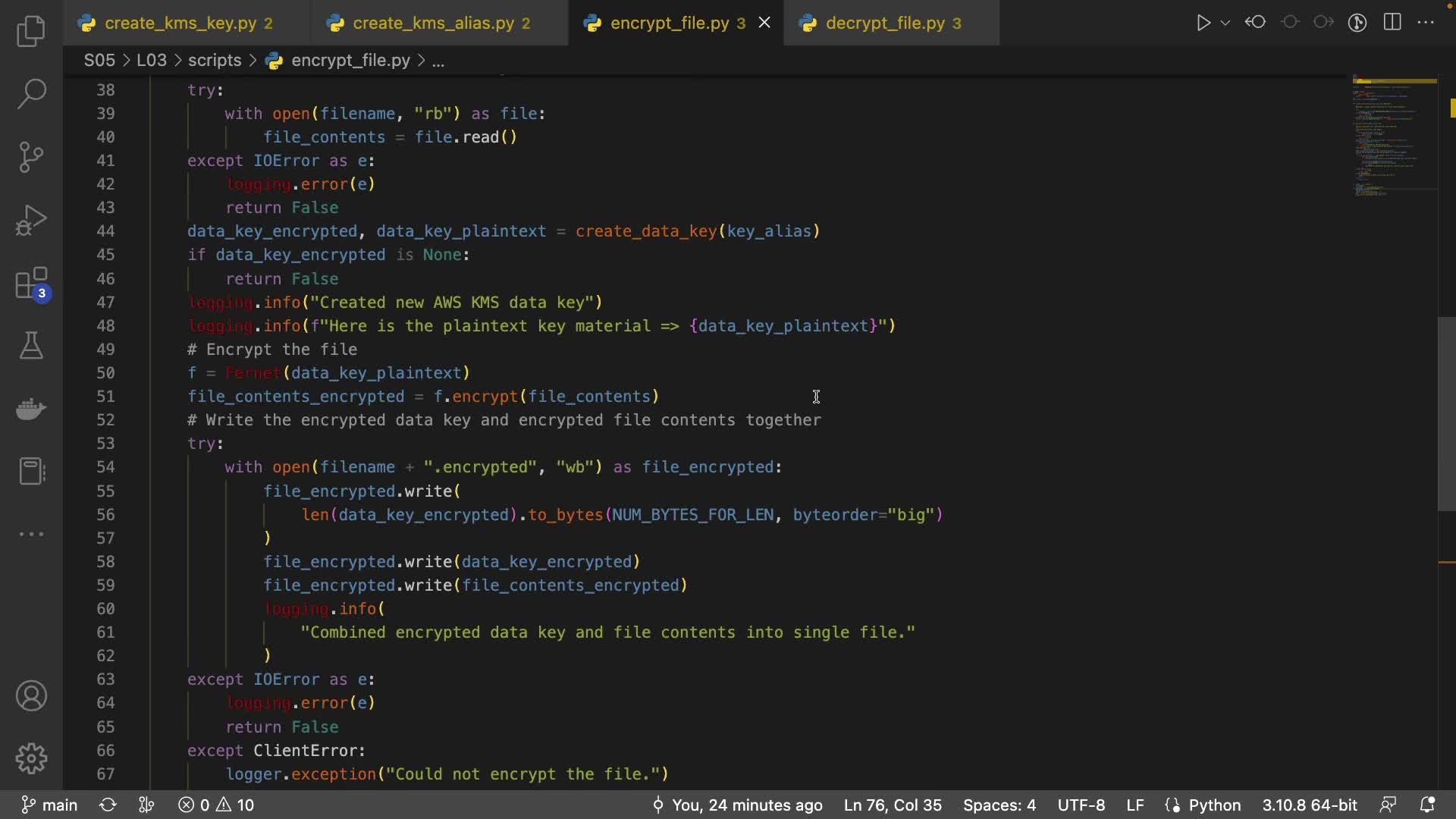Viewport: 1456px width, 819px height.
Task: Open the Source Control view
Action: click(31, 157)
